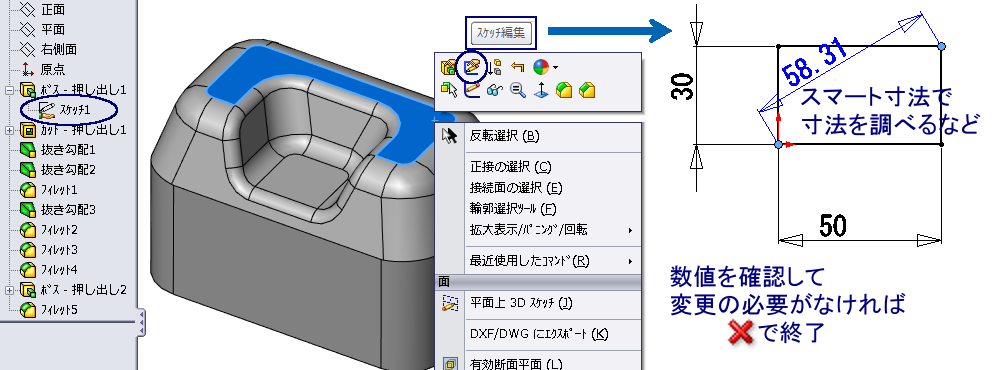Viewport: 998px width, 370px height.
Task: Click the スケッチ編集 button
Action: 501,32
